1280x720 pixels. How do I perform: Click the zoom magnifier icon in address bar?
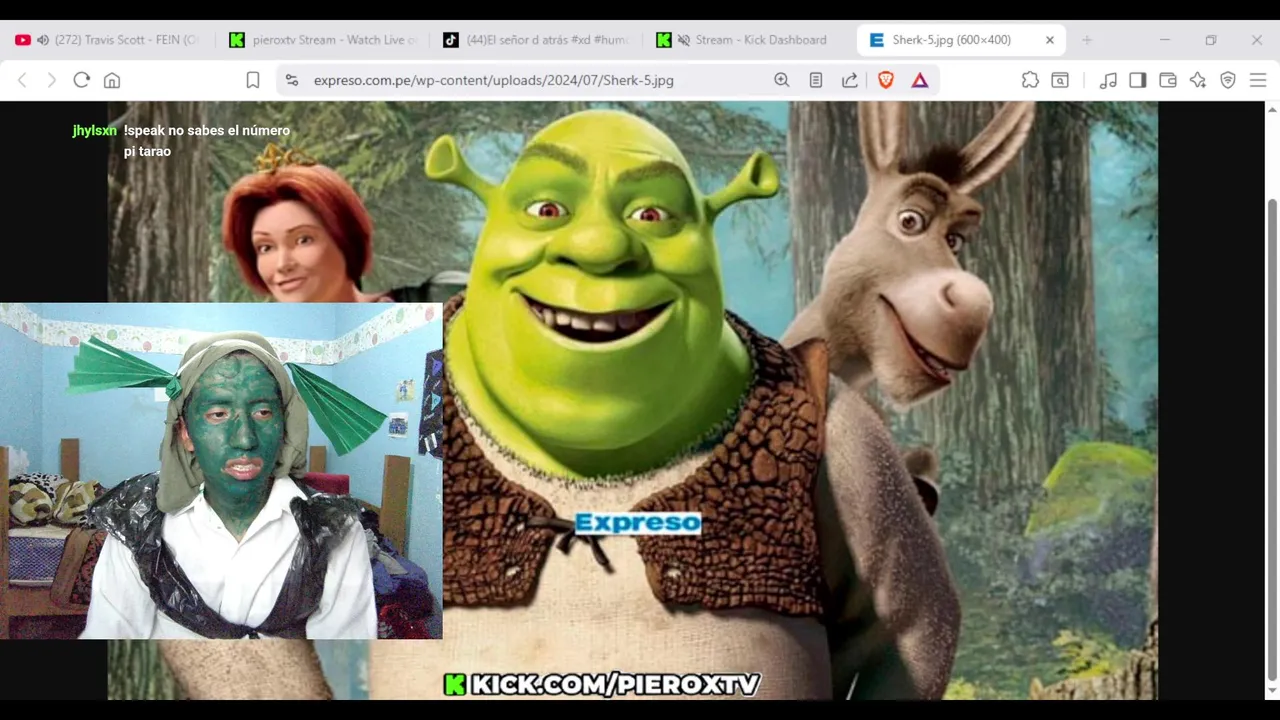pos(782,80)
